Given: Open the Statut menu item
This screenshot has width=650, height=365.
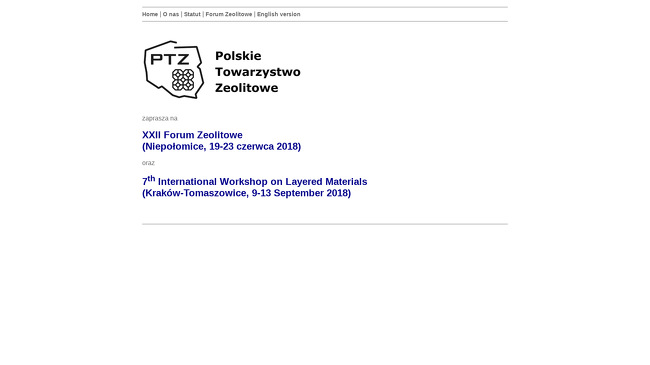Looking at the screenshot, I should (x=192, y=14).
